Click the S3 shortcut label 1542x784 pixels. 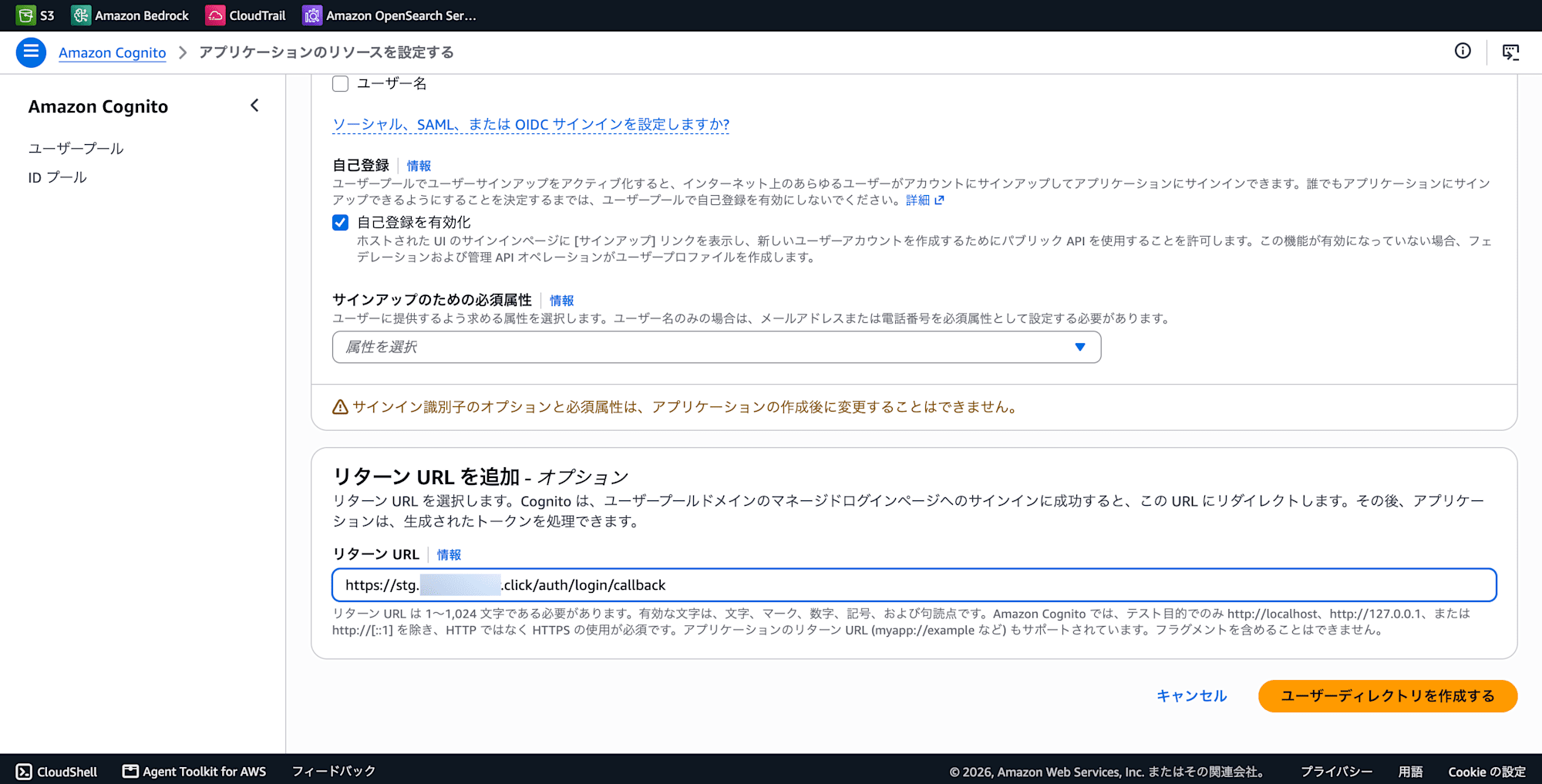point(47,15)
